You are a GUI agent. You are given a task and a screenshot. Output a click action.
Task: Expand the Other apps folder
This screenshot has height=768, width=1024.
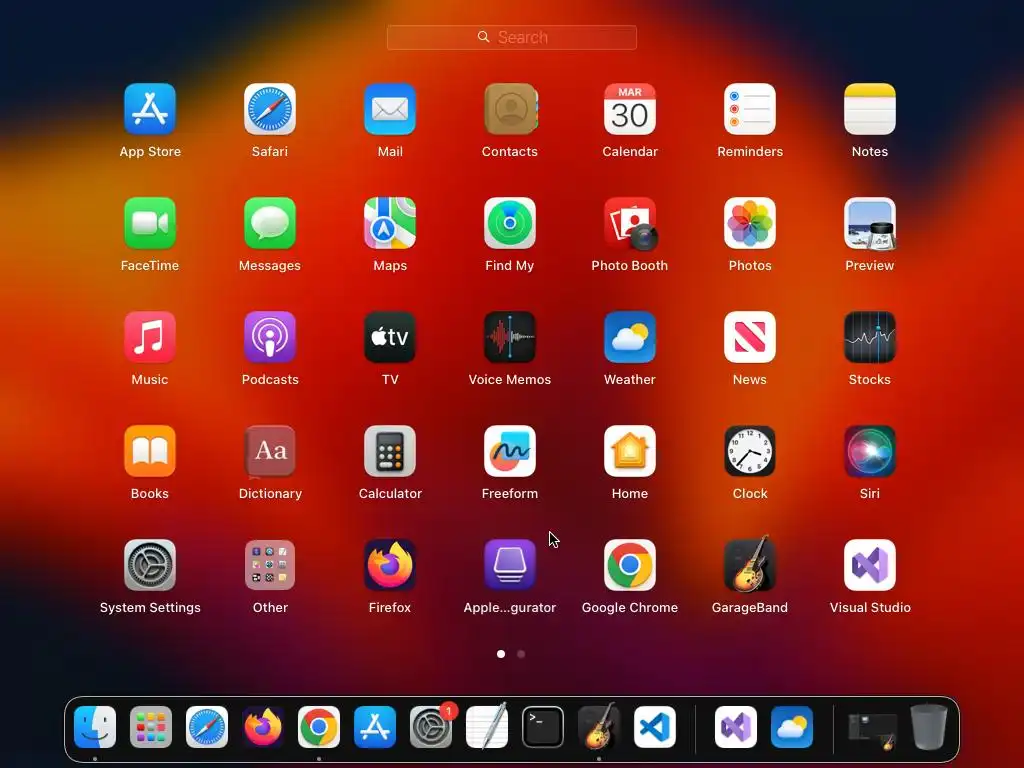click(x=270, y=565)
